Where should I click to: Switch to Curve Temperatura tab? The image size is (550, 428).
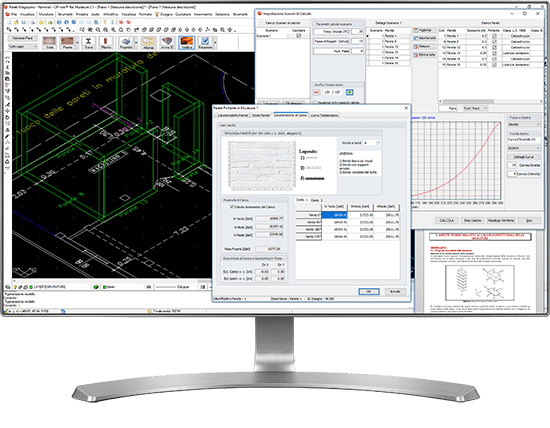click(x=324, y=115)
